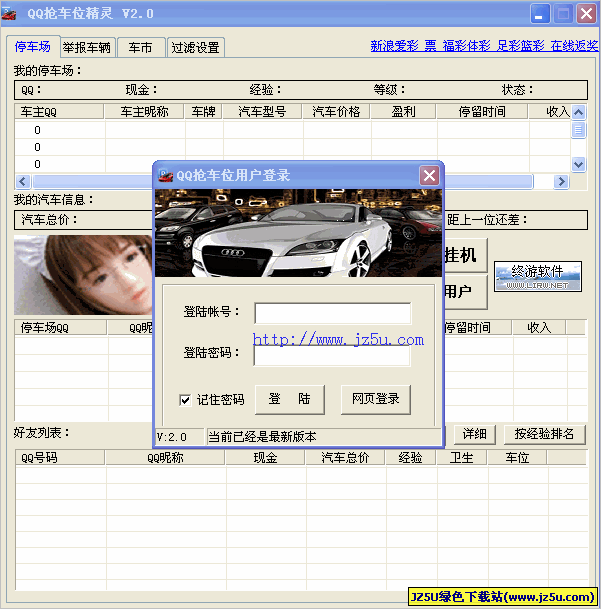Click the horizontal scroll right arrow

(561, 181)
